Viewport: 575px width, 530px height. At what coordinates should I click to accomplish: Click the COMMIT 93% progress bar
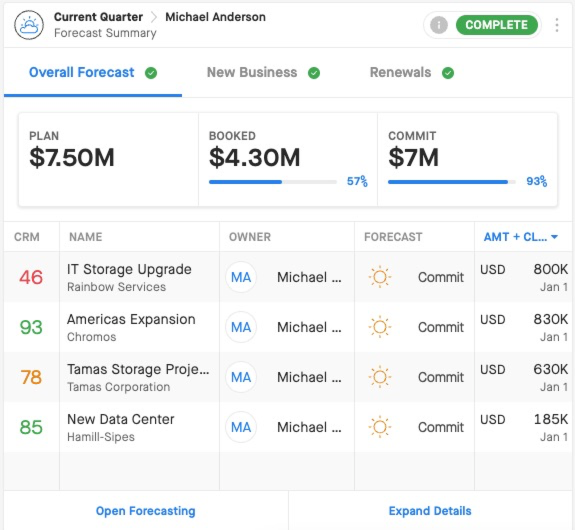click(451, 182)
